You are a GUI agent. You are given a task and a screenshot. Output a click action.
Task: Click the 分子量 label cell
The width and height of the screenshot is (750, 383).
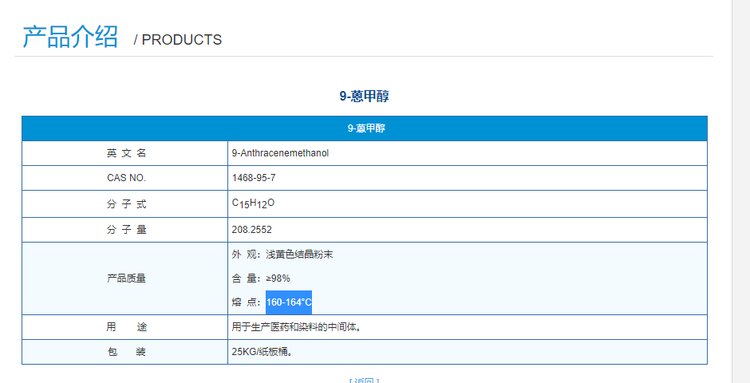(125, 230)
